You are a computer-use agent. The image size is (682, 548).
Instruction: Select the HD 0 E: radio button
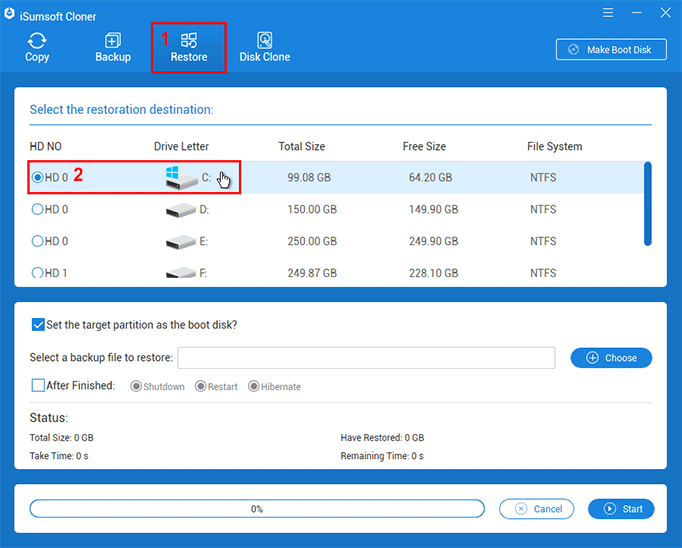point(38,241)
